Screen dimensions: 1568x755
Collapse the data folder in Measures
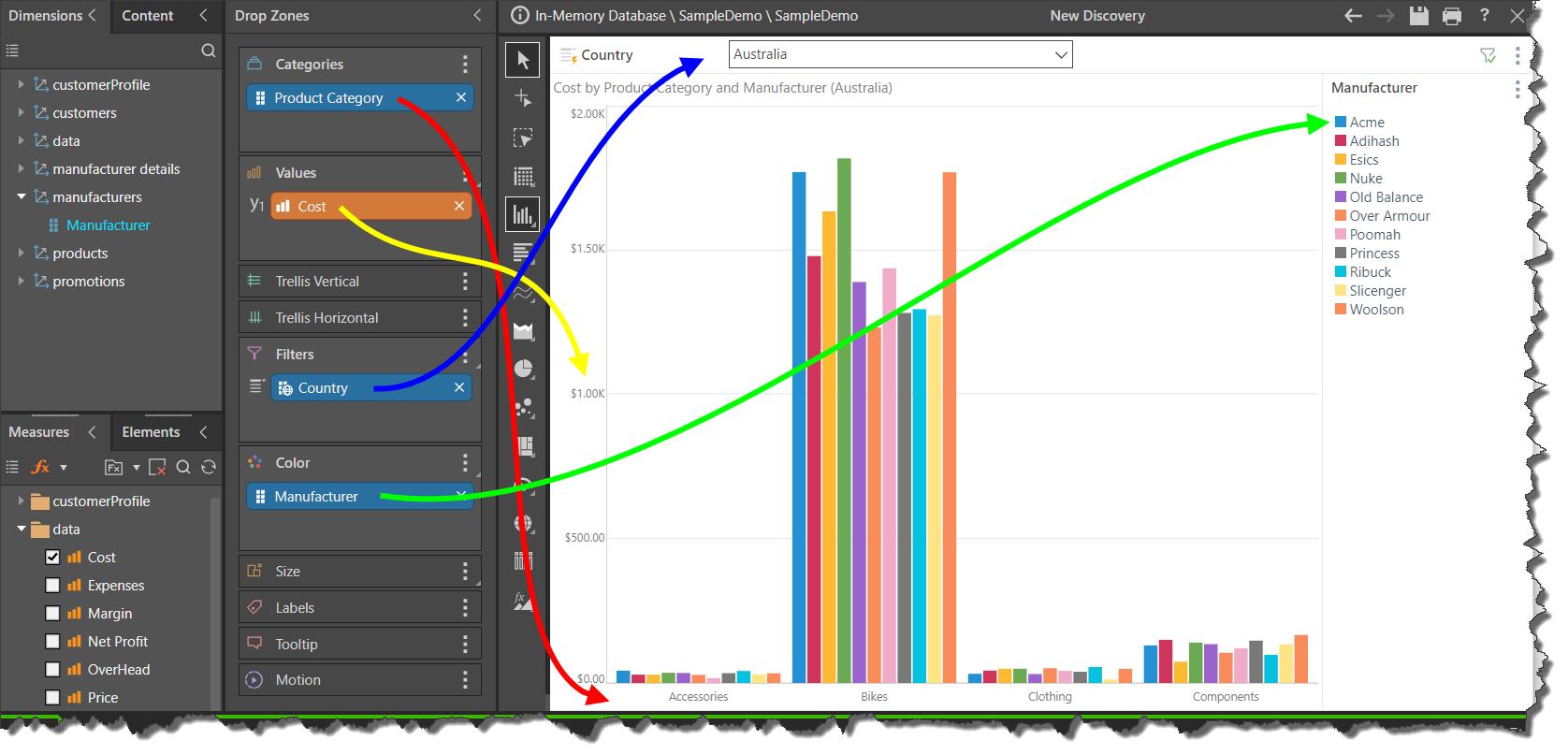click(x=22, y=530)
